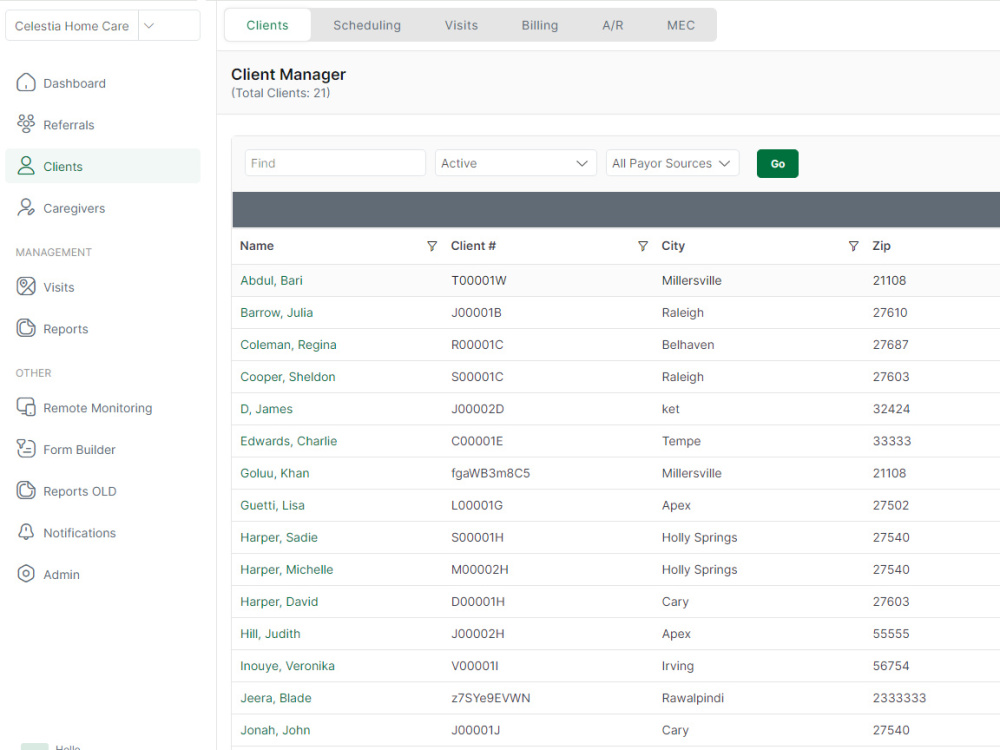The image size is (1000, 750).
Task: Select client number T00001W cell
Action: (478, 281)
